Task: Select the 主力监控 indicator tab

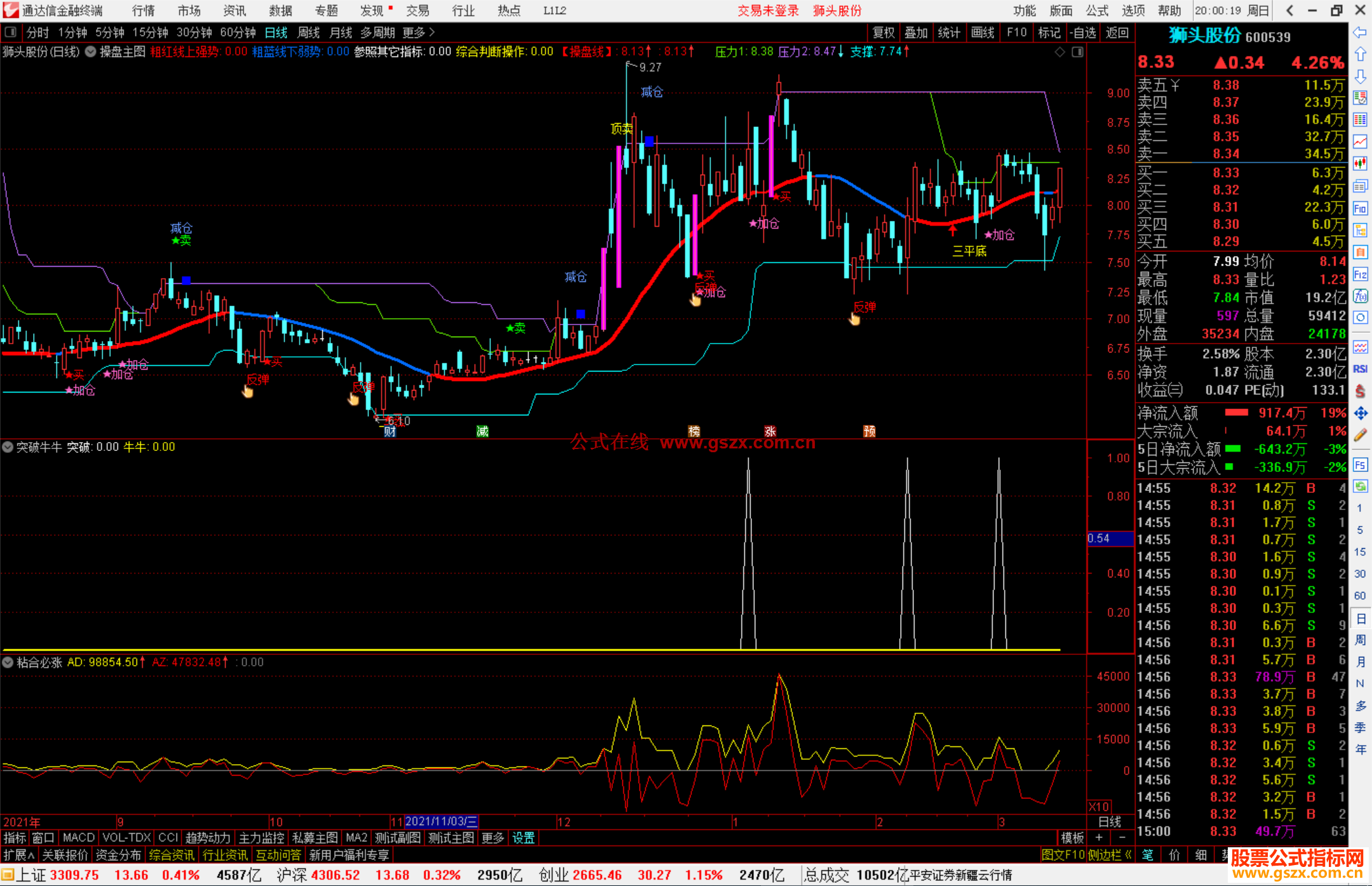Action: click(x=262, y=838)
